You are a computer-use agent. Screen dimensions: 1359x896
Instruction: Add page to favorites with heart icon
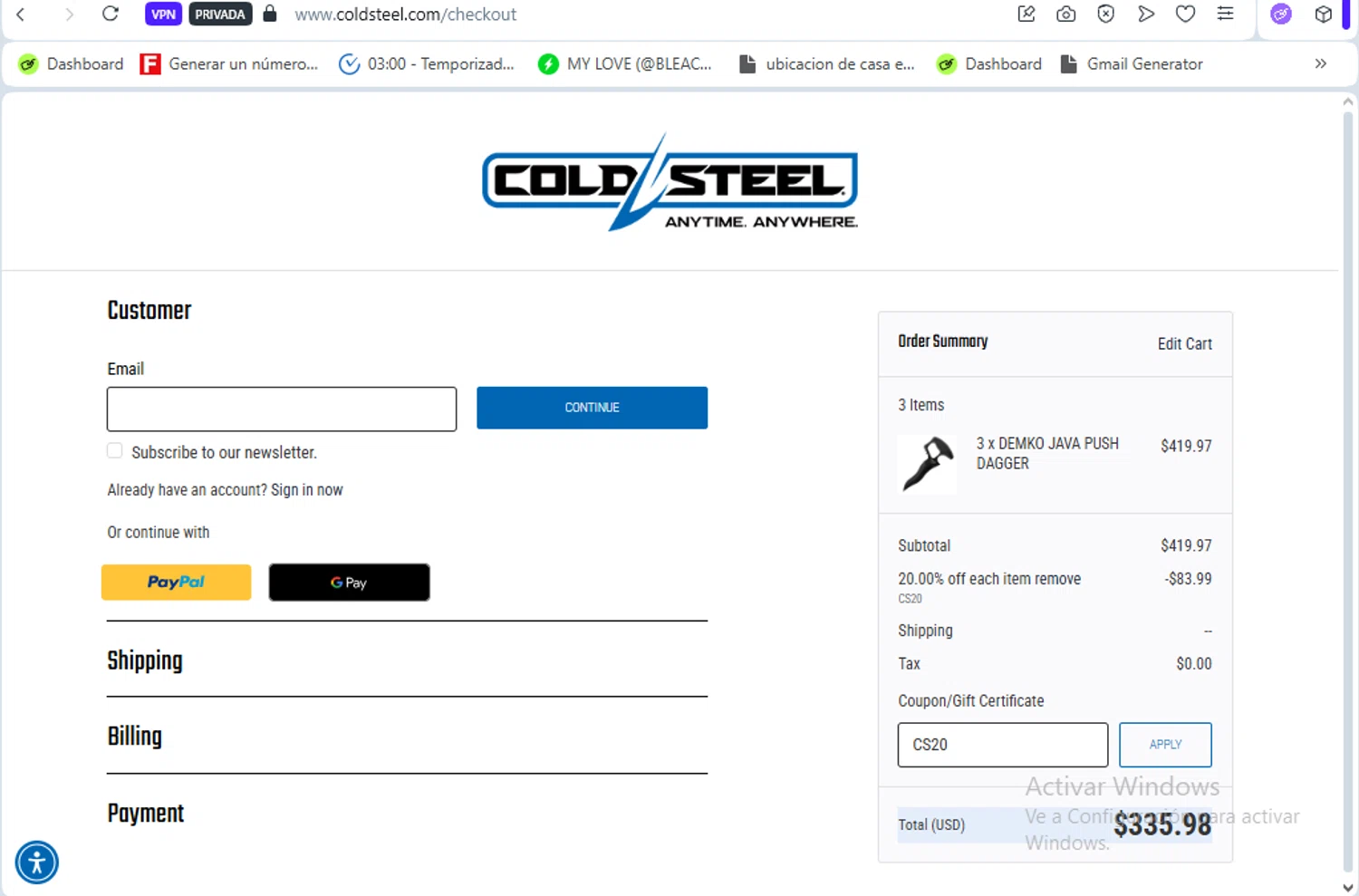pos(1185,14)
